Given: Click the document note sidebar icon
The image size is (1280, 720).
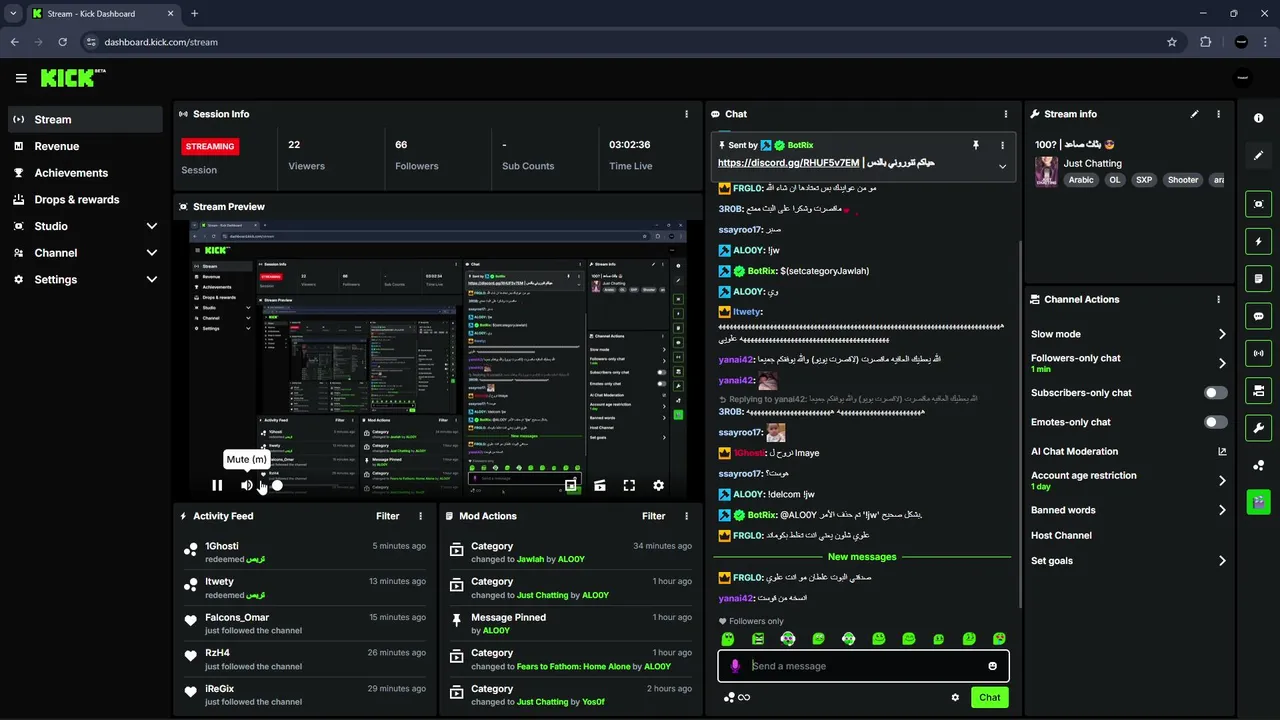Looking at the screenshot, I should point(1258,278).
